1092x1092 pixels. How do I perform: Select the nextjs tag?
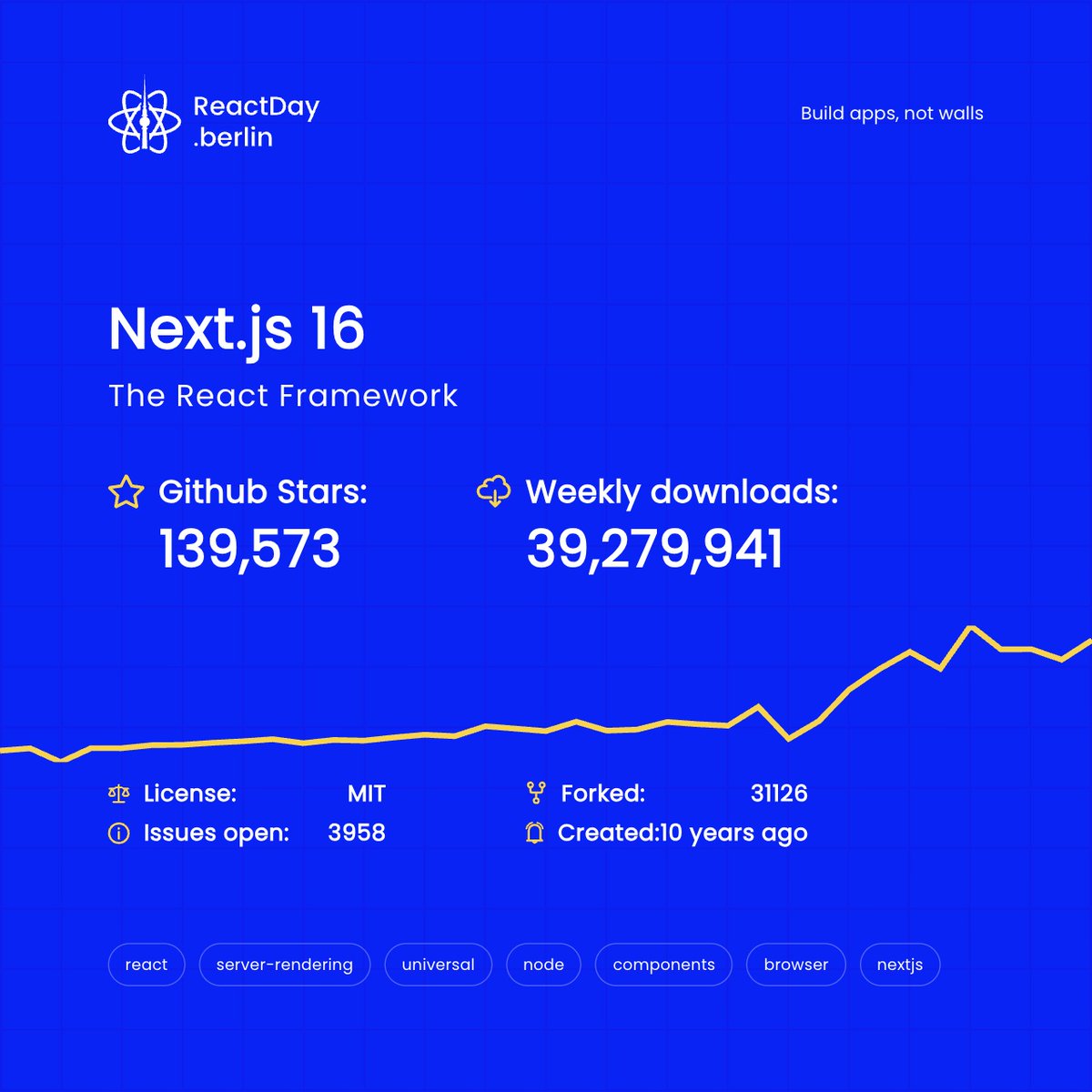pyautogui.click(x=900, y=965)
